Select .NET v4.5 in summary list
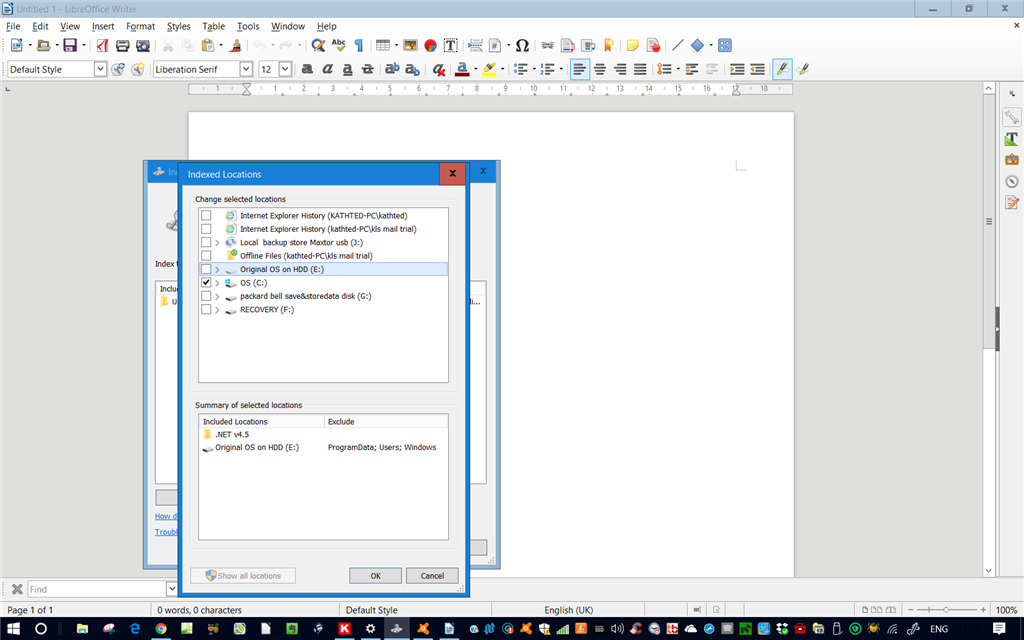This screenshot has width=1024, height=640. click(x=232, y=434)
